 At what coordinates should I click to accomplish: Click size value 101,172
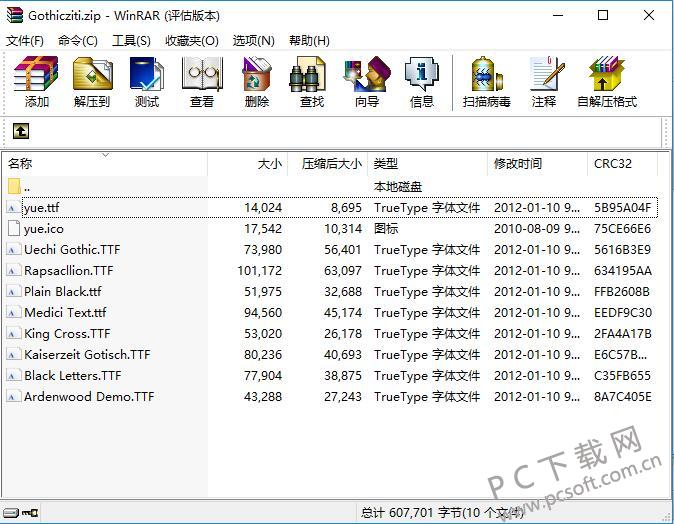260,271
